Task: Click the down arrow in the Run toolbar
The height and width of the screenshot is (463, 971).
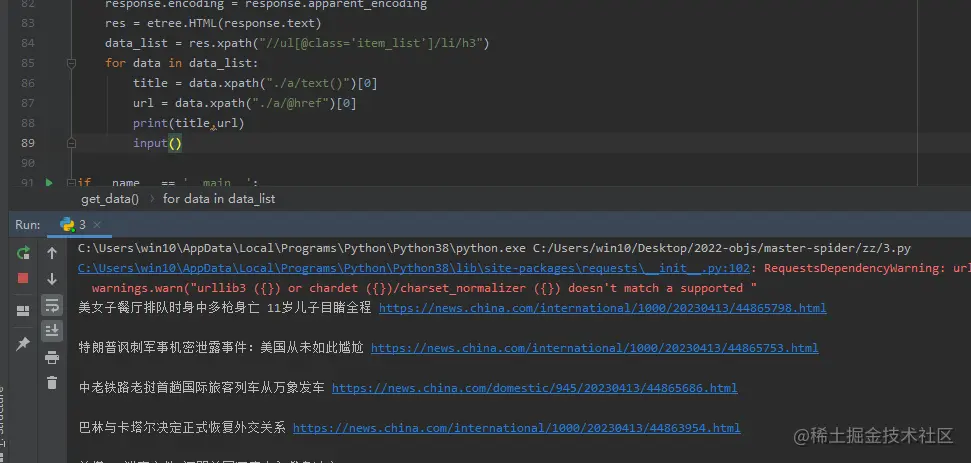Action: pyautogui.click(x=52, y=279)
